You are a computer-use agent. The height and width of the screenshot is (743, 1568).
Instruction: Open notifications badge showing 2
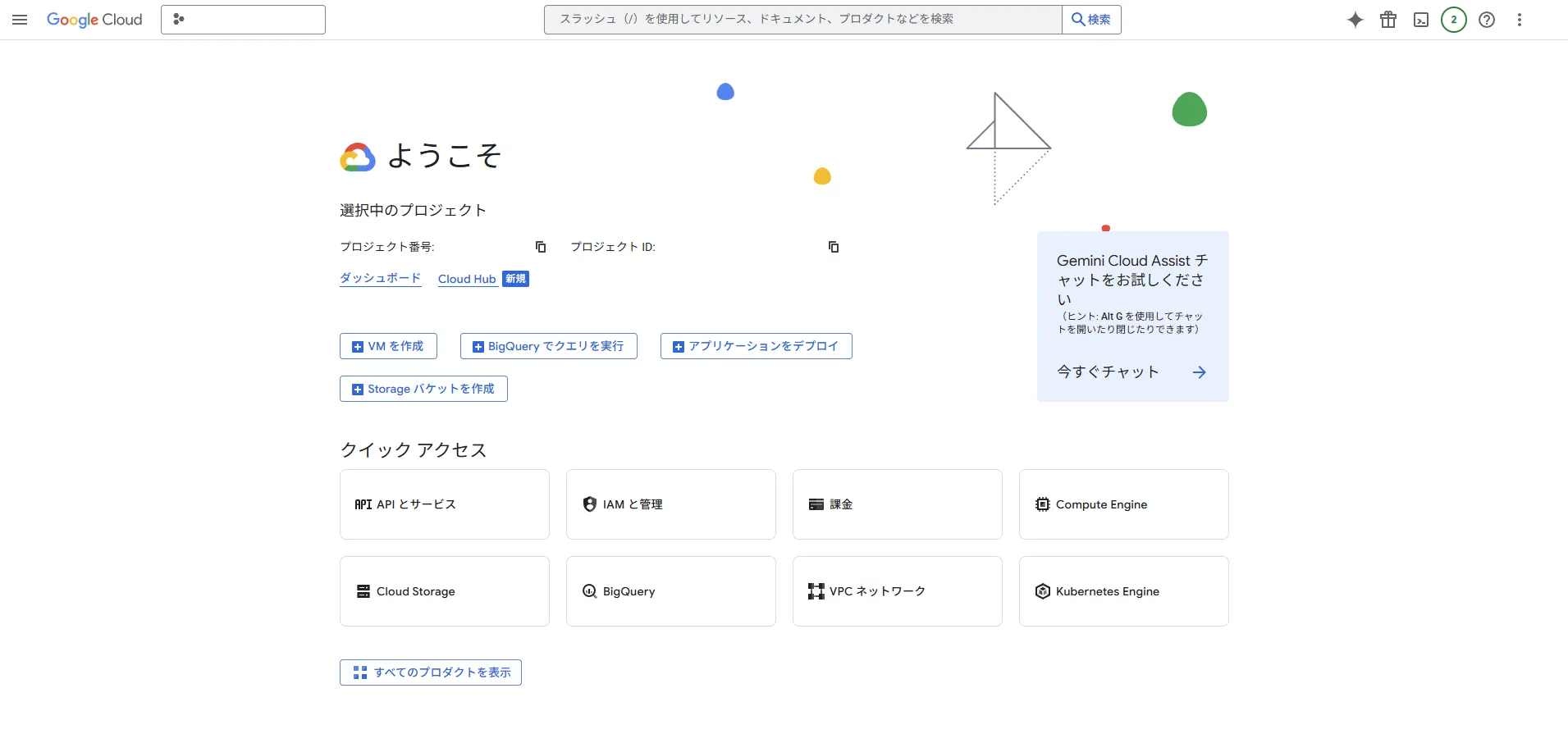coord(1454,20)
